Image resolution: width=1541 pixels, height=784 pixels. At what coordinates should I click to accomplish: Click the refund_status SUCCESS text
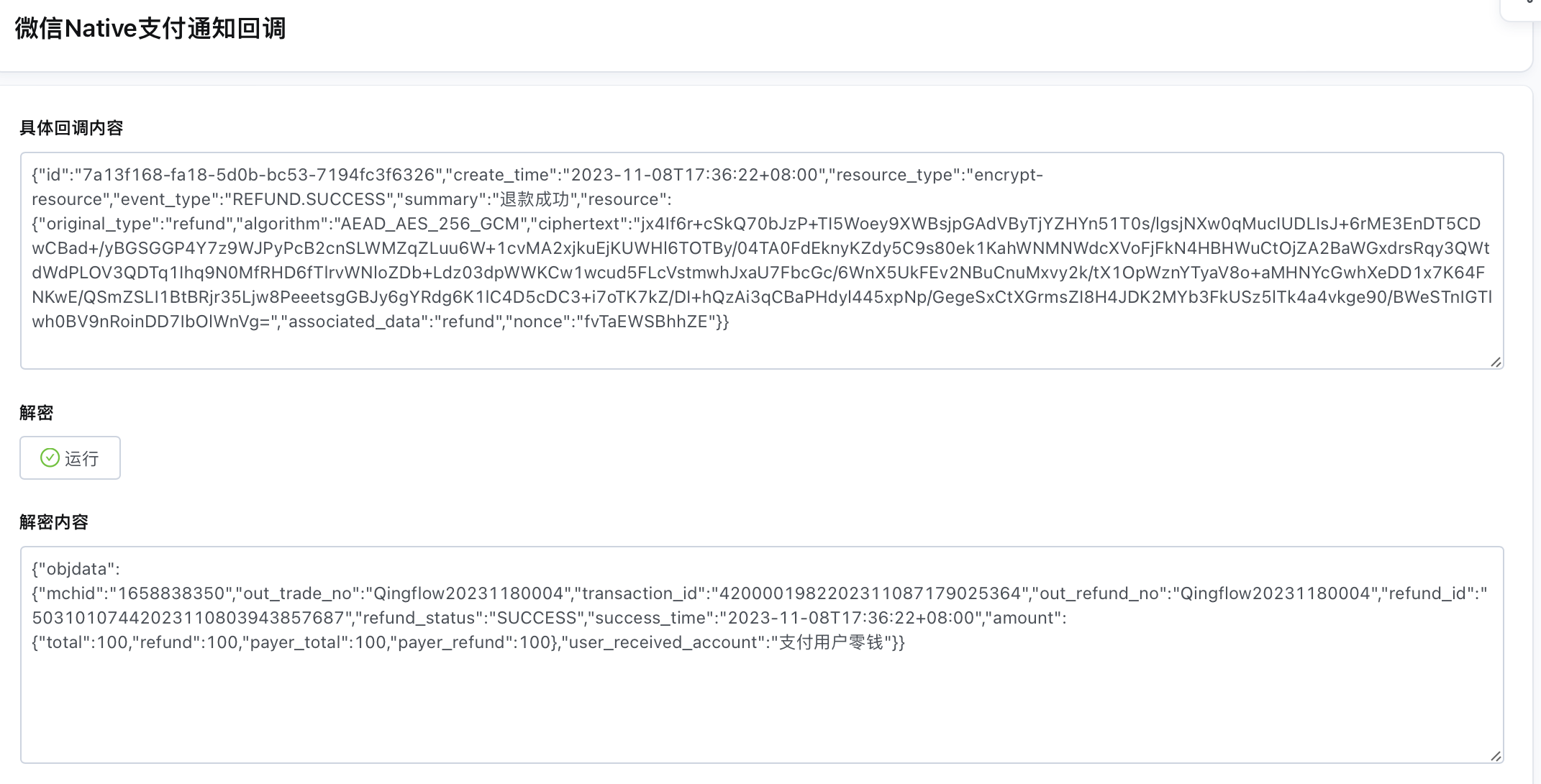(x=537, y=618)
